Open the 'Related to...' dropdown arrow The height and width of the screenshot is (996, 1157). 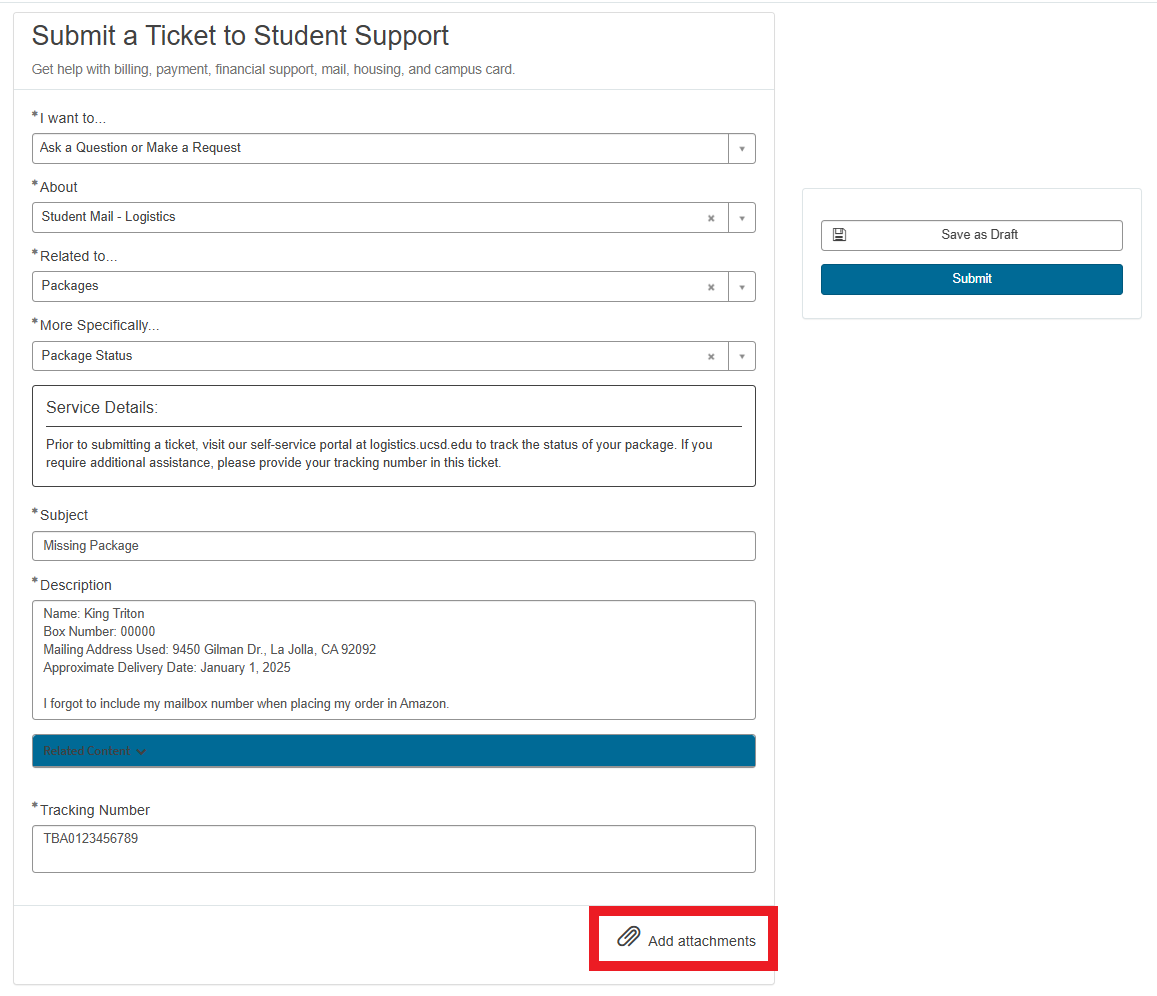[x=742, y=287]
